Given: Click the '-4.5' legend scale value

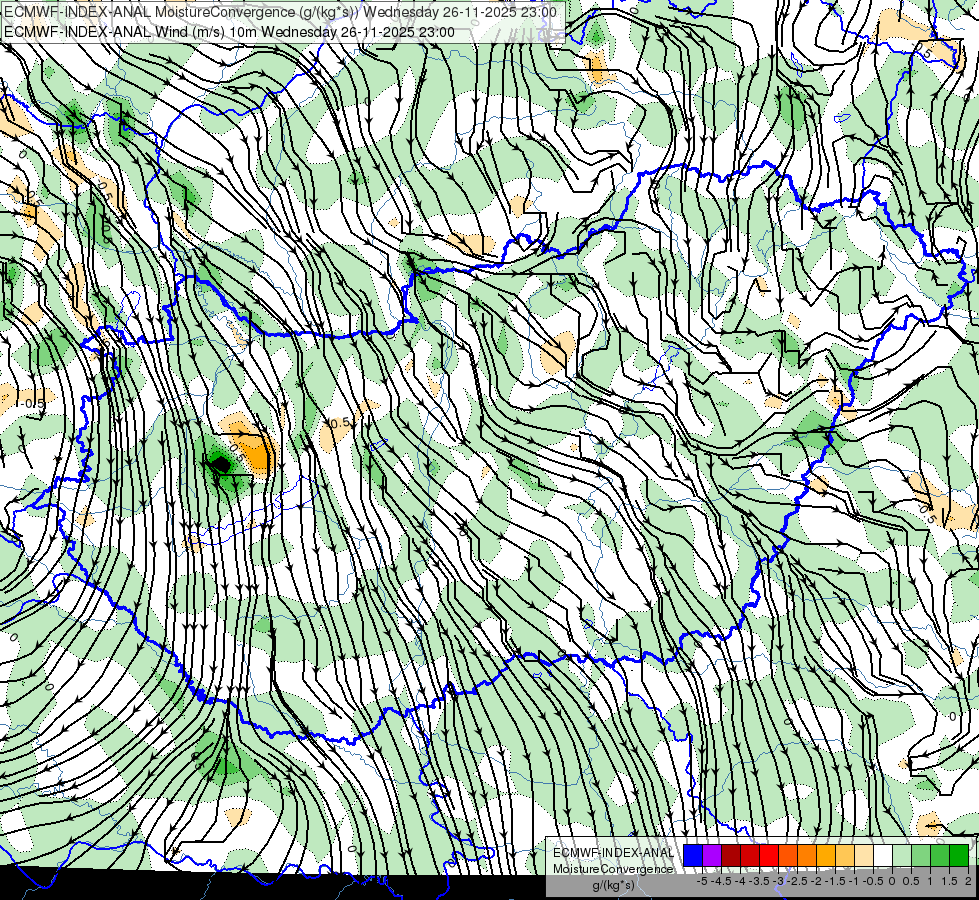Looking at the screenshot, I should 721,881.
